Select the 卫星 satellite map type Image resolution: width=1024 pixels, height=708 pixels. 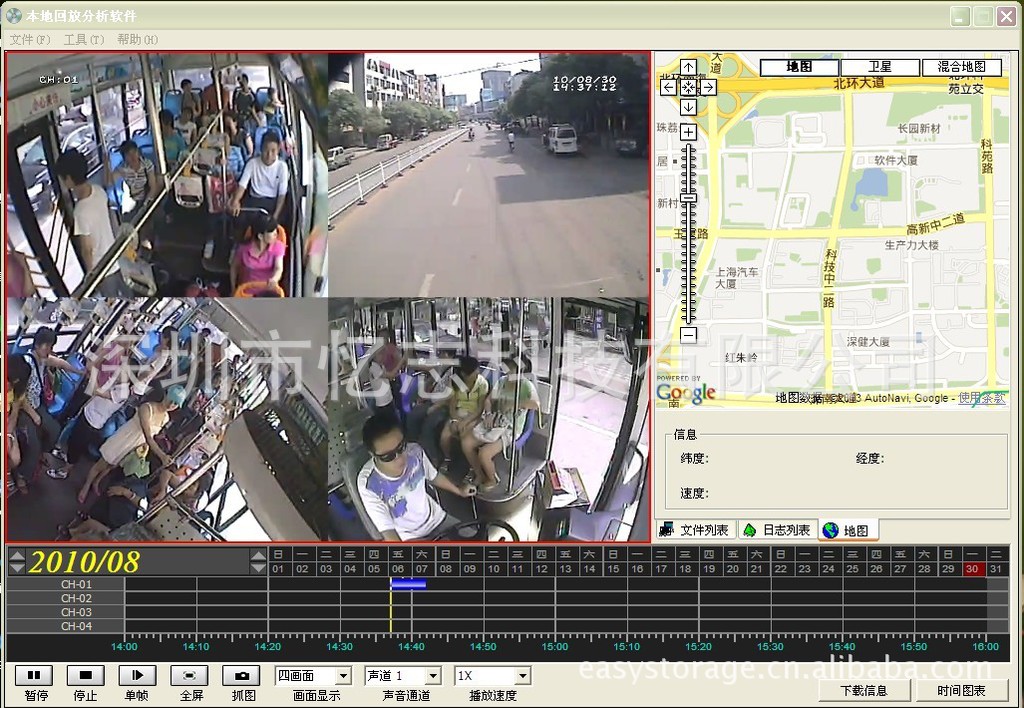(x=880, y=67)
